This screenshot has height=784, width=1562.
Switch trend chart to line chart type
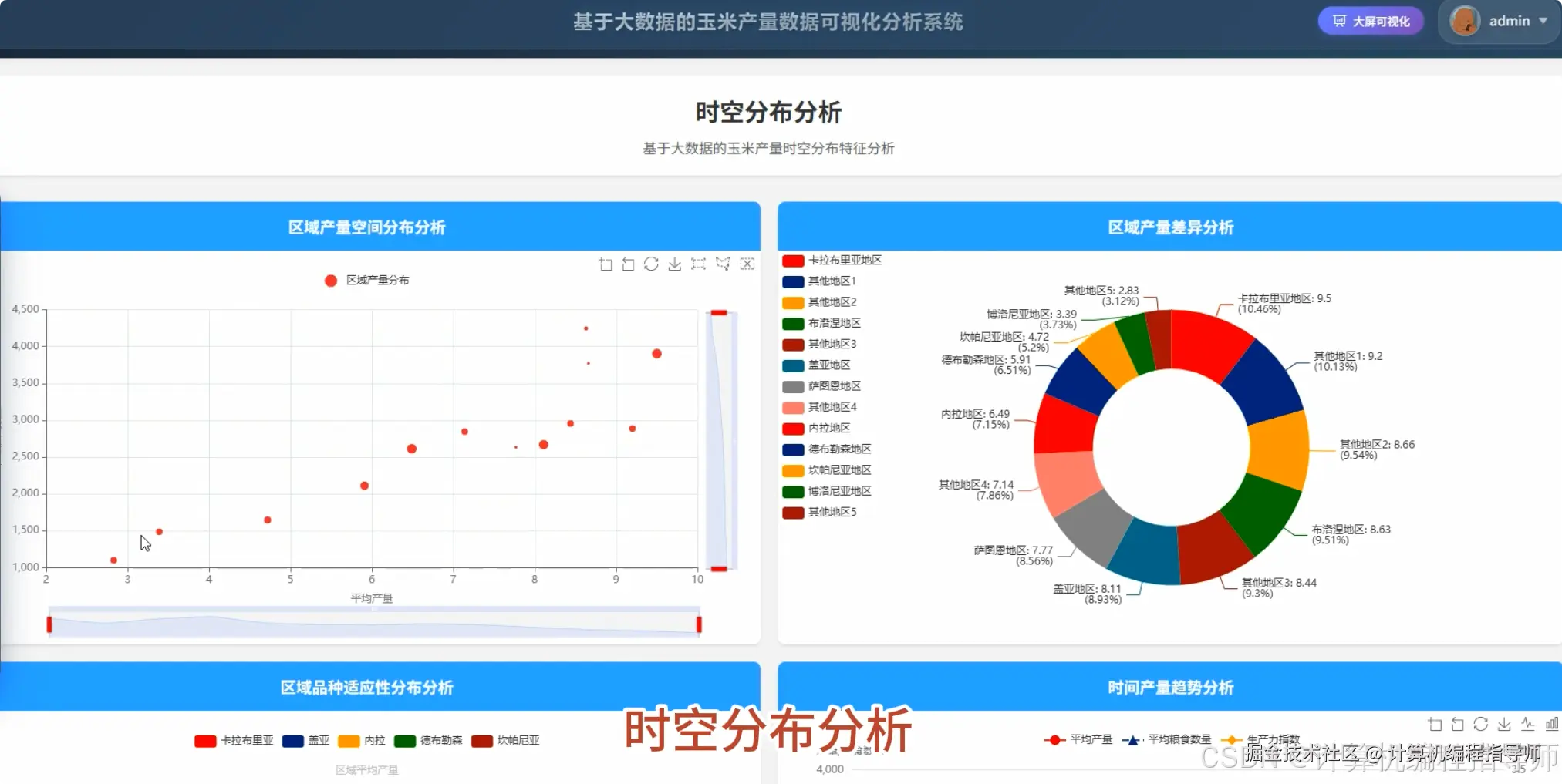pos(1529,725)
